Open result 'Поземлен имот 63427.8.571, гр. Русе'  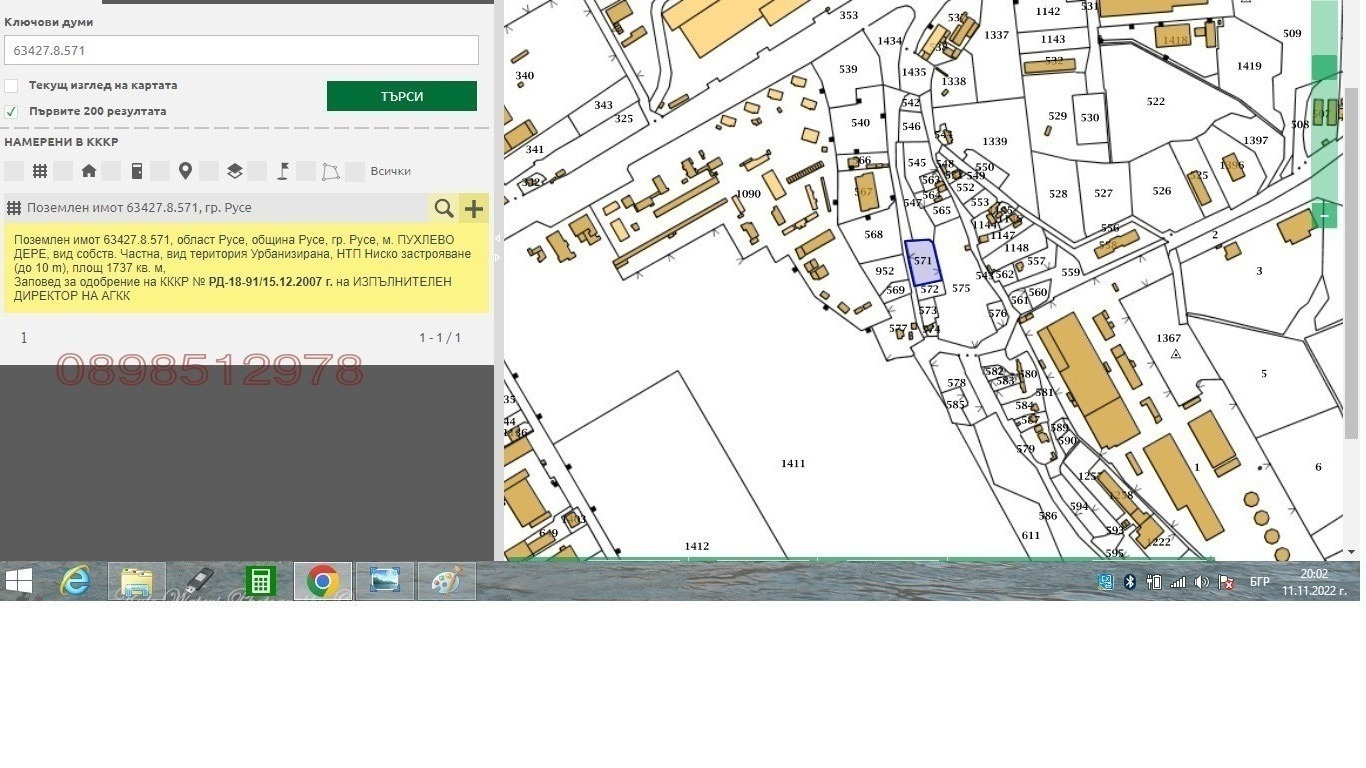139,208
